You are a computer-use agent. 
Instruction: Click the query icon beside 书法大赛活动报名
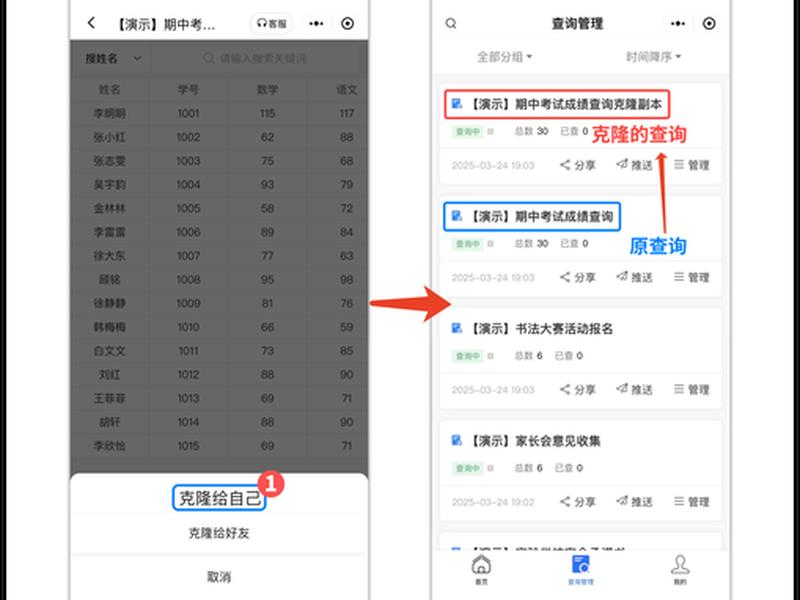[457, 328]
